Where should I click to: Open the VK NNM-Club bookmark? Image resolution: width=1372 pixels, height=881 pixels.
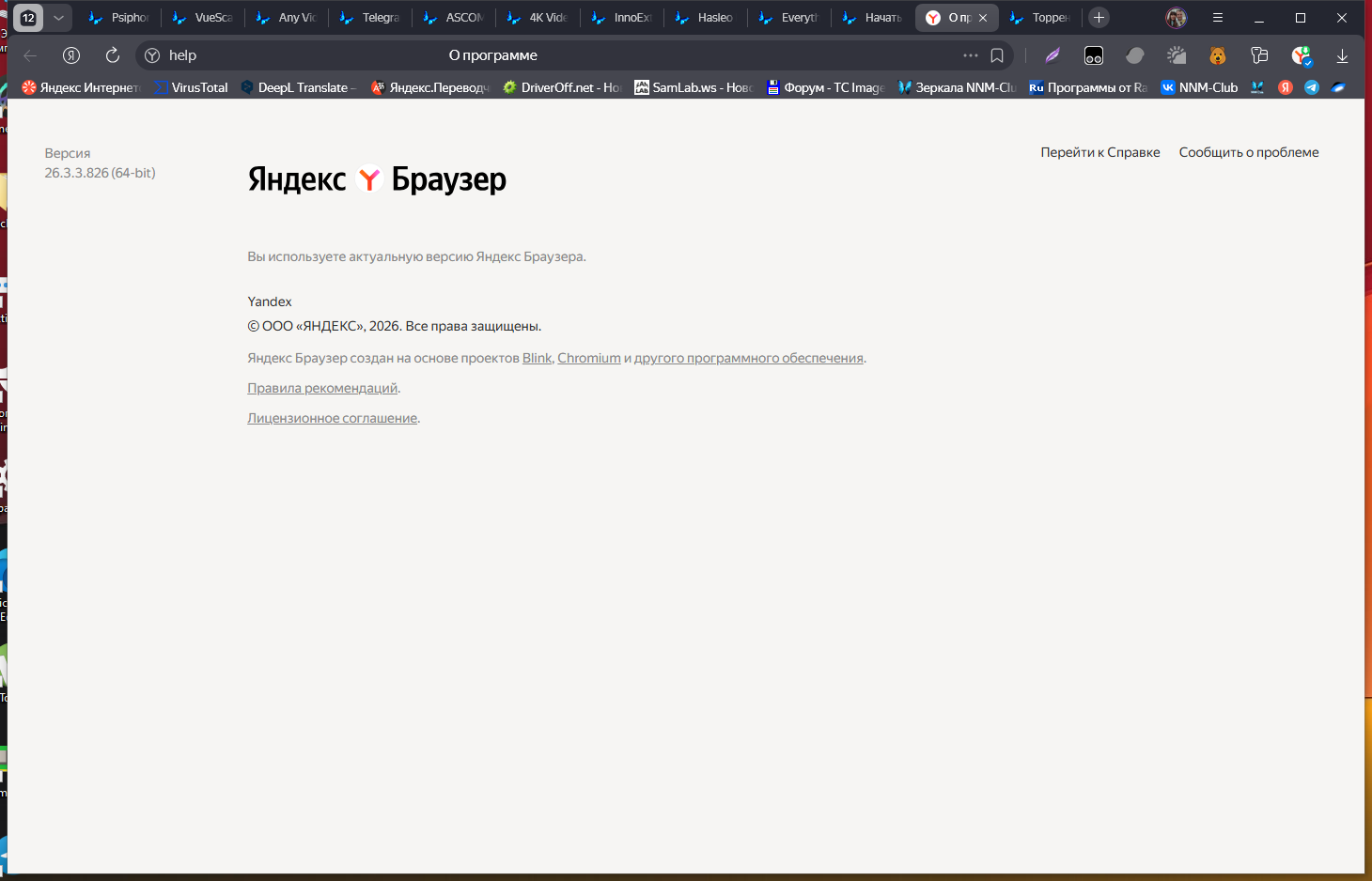(1200, 87)
